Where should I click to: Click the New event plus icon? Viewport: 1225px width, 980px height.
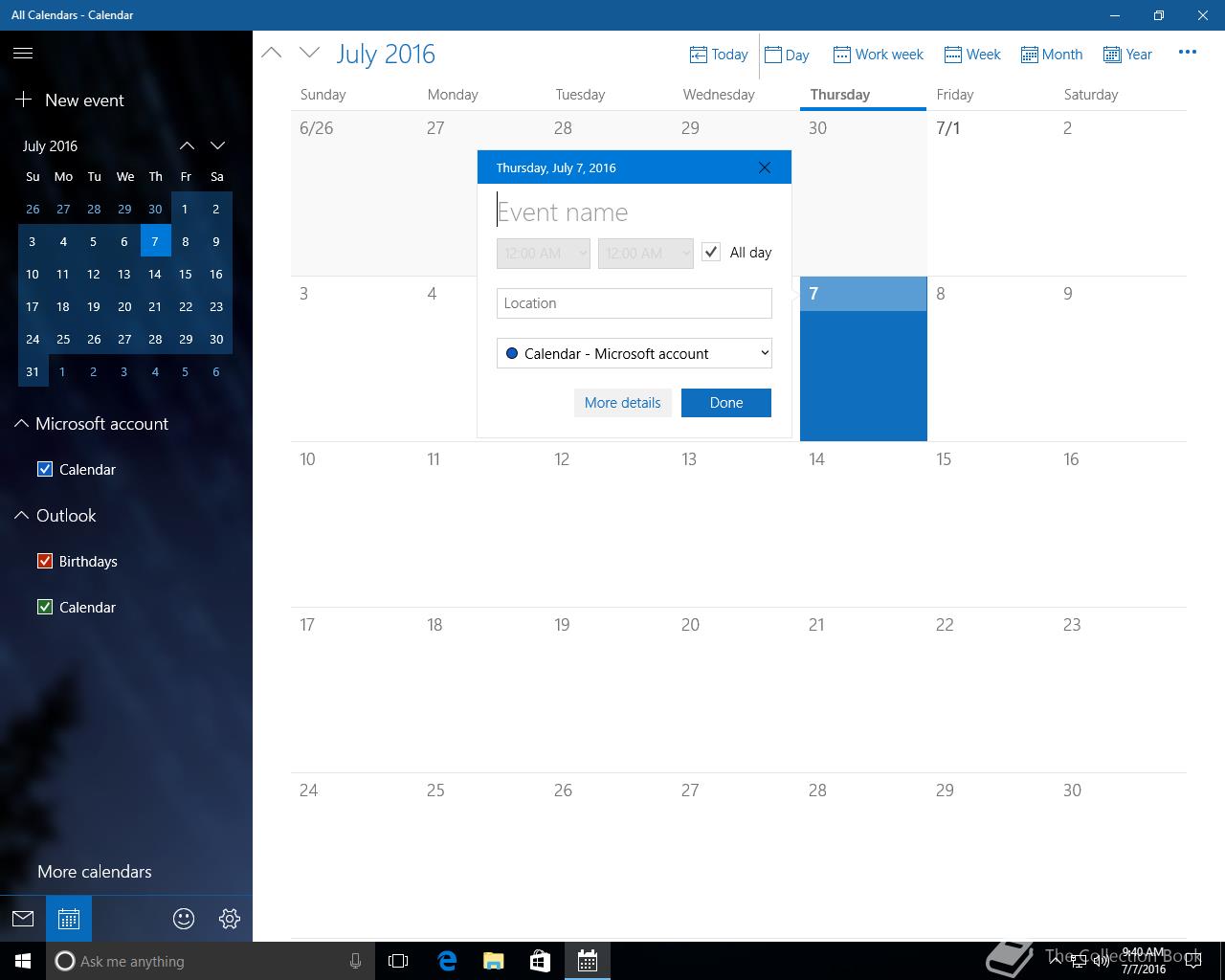(24, 100)
